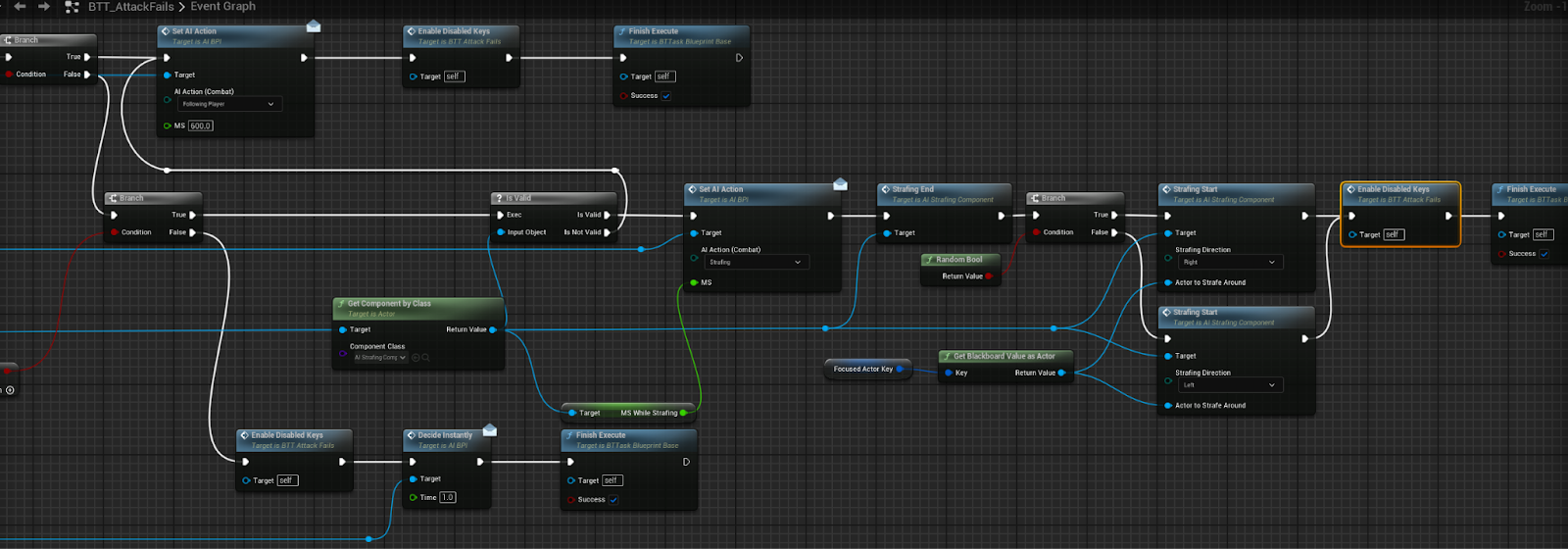Click the MS value field showing 600.0

coord(201,125)
